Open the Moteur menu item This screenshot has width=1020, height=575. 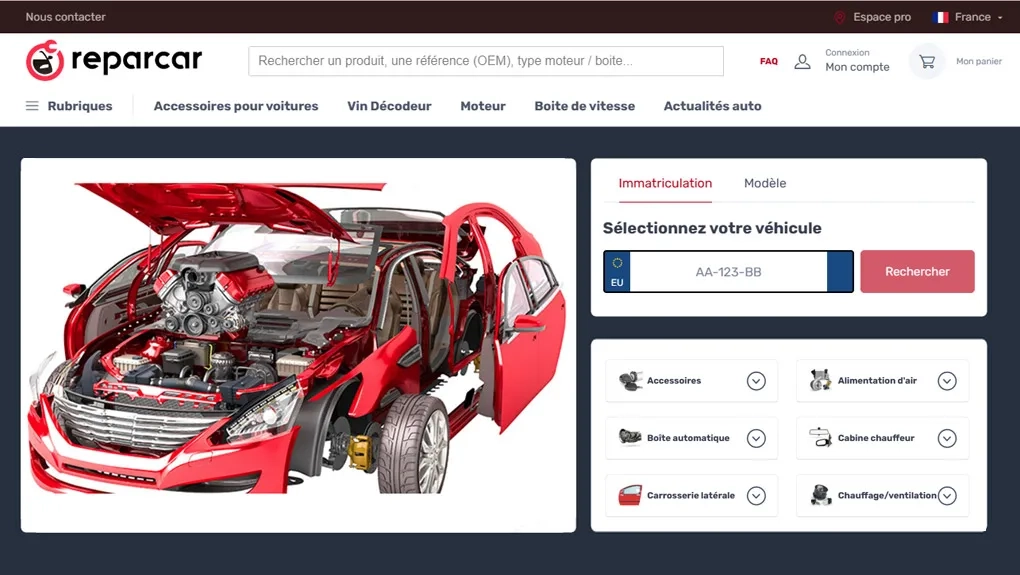[483, 106]
